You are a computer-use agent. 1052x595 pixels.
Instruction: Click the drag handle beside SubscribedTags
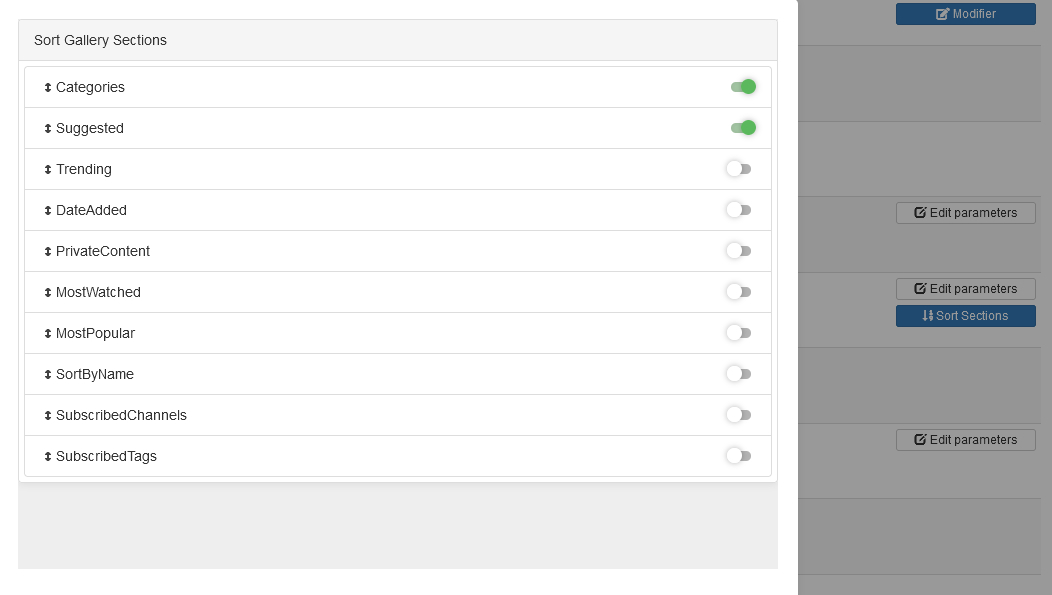[x=47, y=456]
